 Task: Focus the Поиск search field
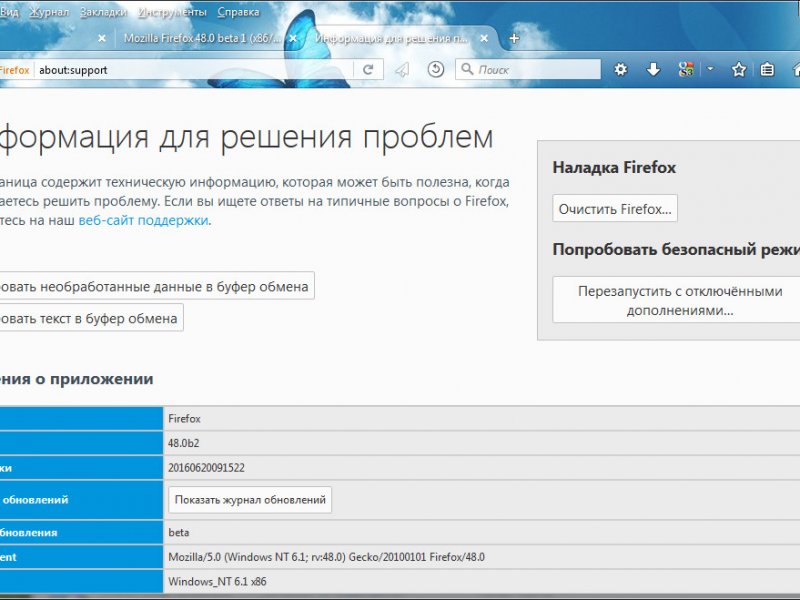coord(528,69)
